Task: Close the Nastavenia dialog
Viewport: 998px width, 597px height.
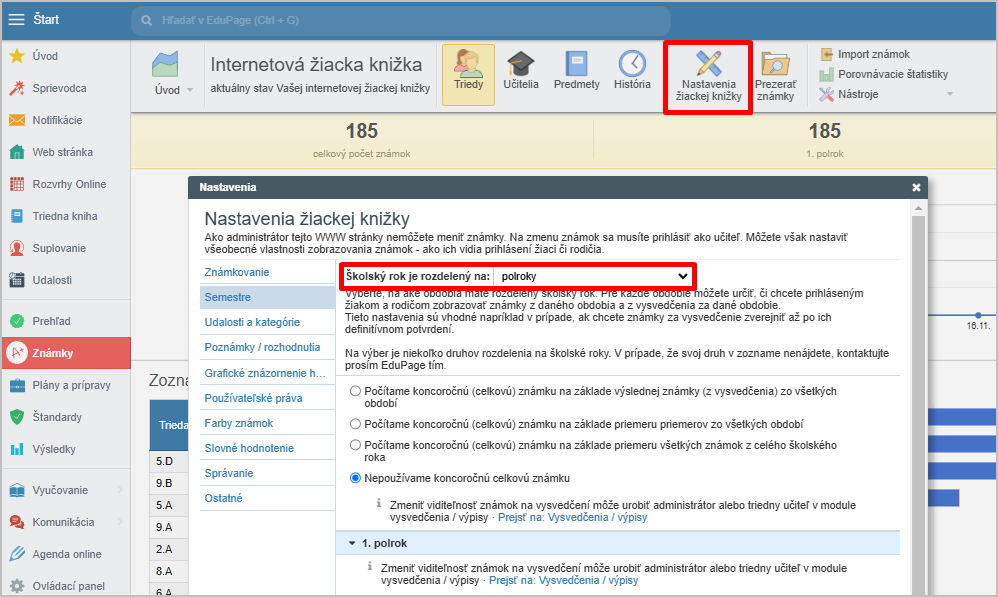Action: pyautogui.click(x=916, y=187)
